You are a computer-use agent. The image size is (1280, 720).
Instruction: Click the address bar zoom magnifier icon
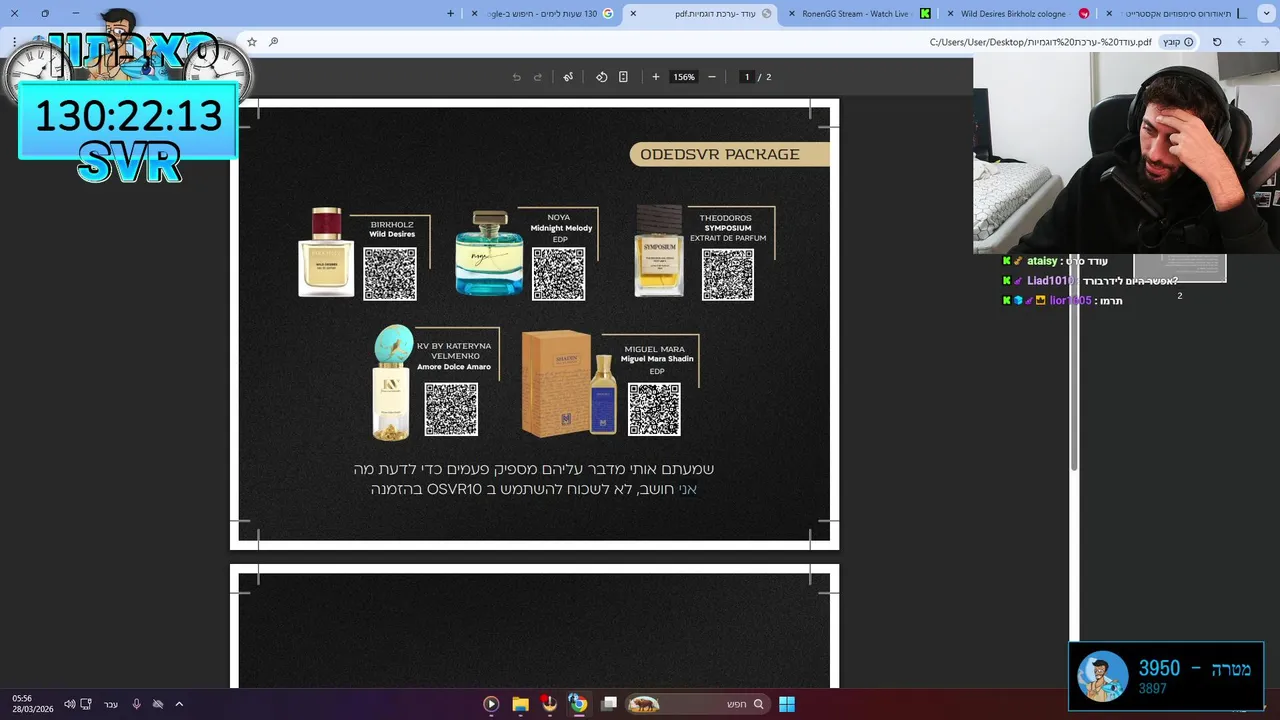[x=273, y=42]
